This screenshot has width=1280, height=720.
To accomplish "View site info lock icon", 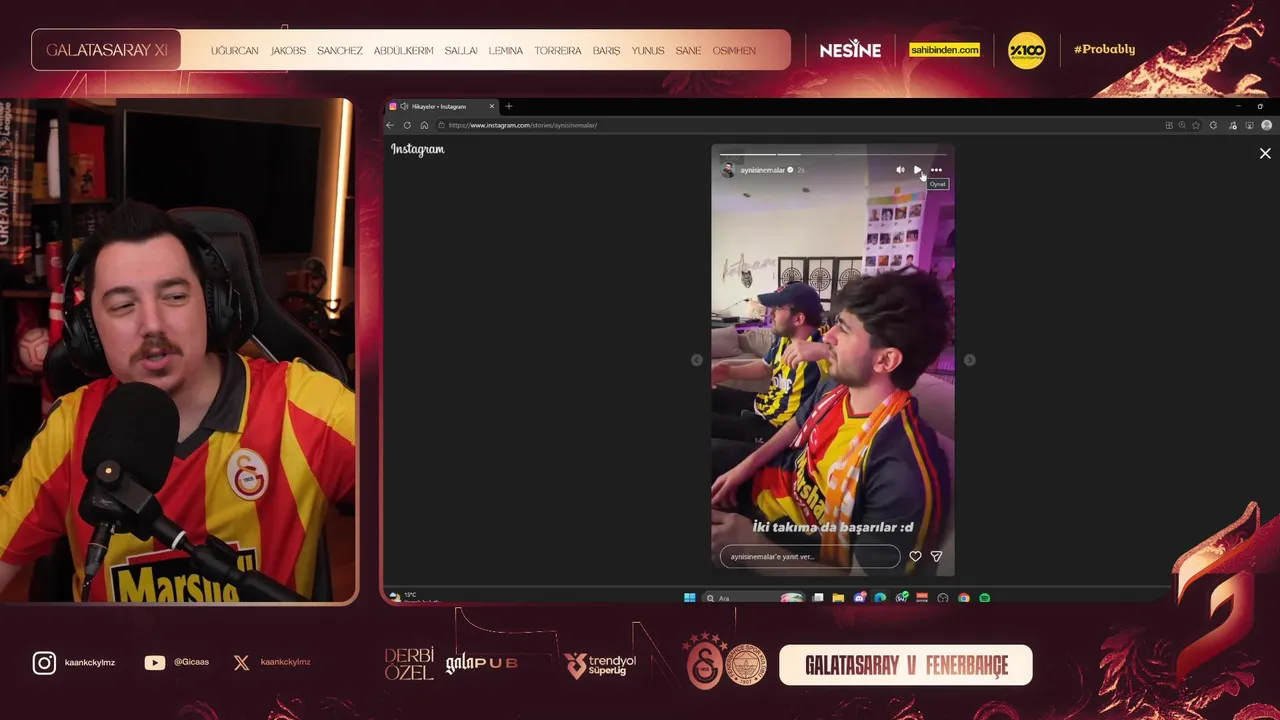I will tap(442, 125).
